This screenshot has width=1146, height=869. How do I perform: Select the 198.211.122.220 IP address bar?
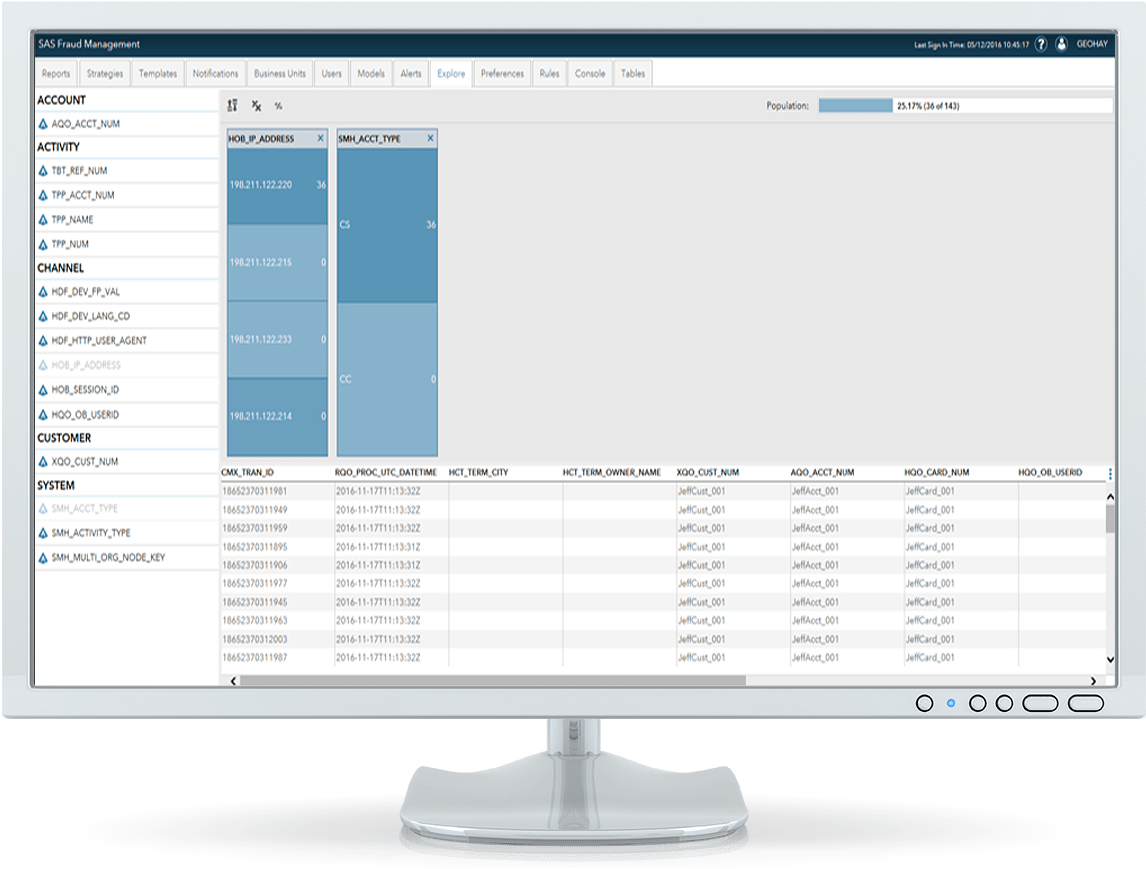[277, 186]
